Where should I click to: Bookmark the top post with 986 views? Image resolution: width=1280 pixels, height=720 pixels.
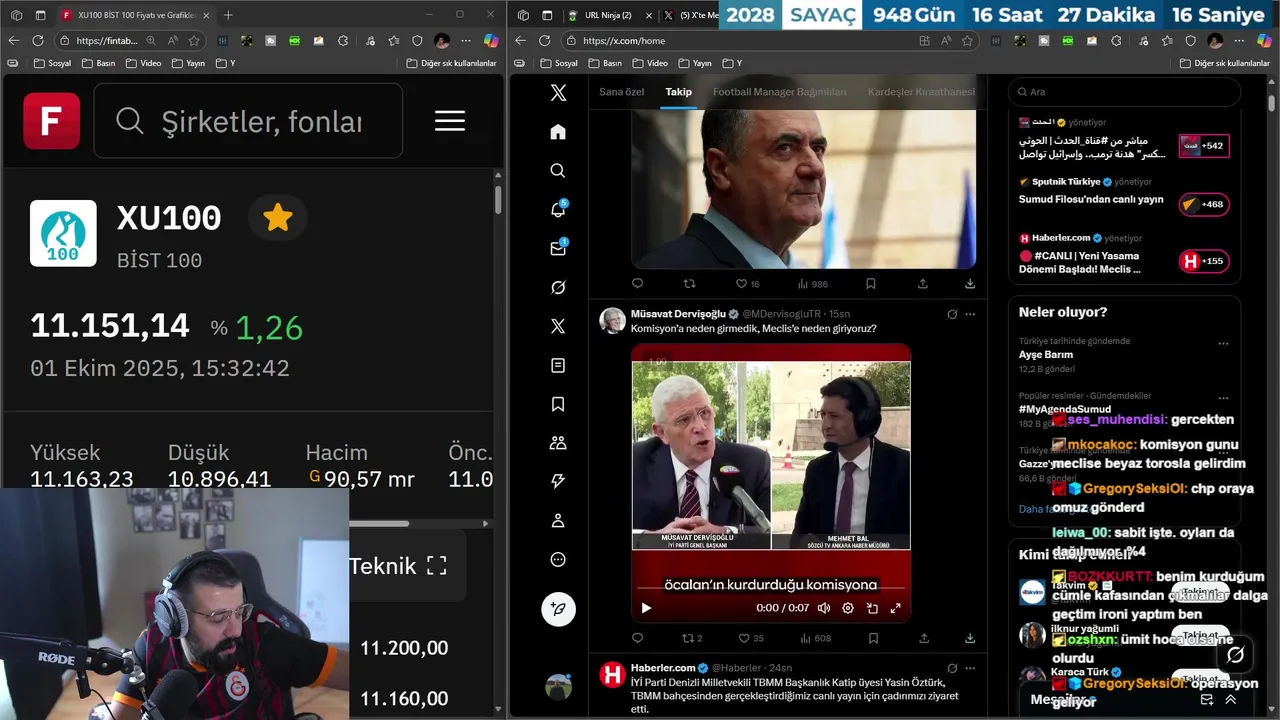click(x=872, y=284)
